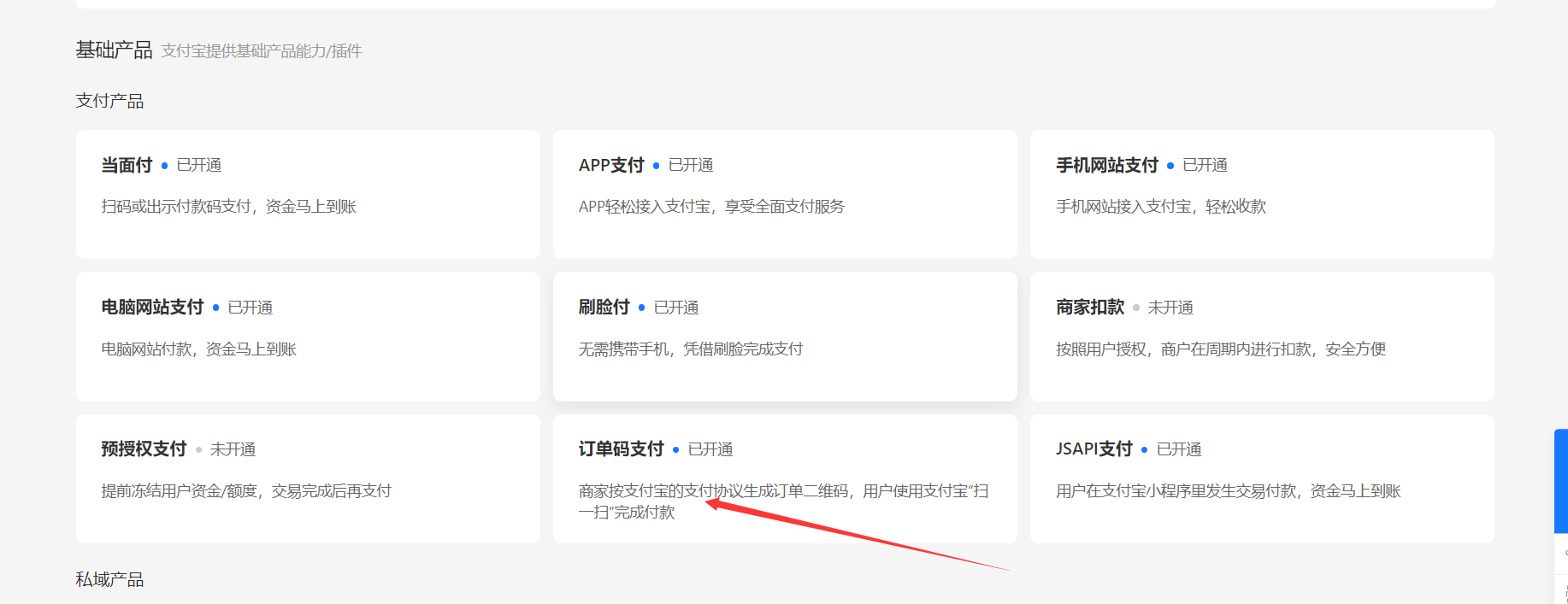The height and width of the screenshot is (604, 1568).
Task: Click the 未开通 status beside 预授权支付
Action: [233, 449]
